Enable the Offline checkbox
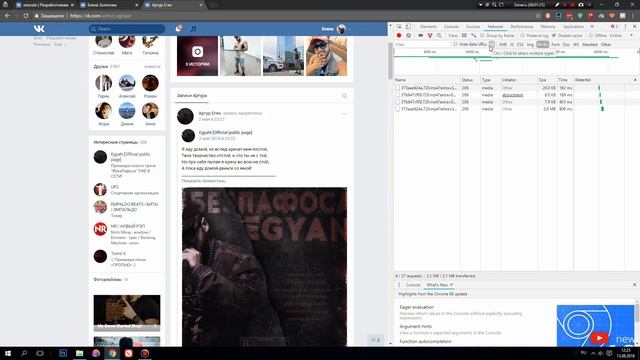The width and height of the screenshot is (640, 360). pos(591,36)
